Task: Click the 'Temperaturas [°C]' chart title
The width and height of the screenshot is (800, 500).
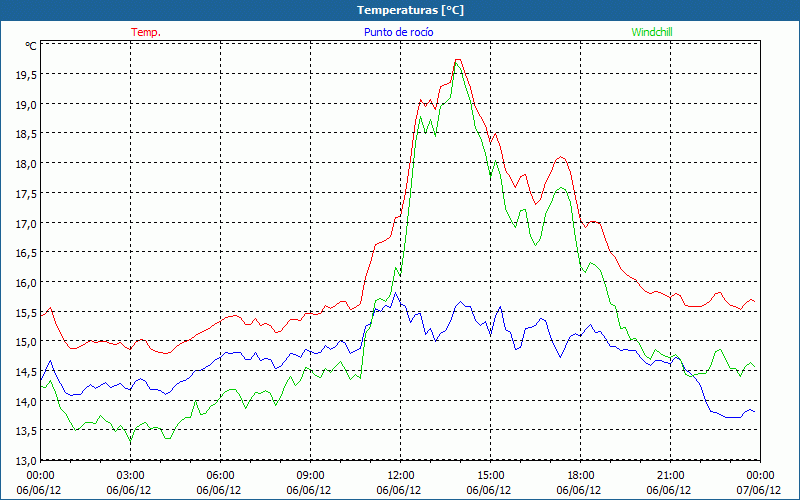Action: click(x=410, y=10)
